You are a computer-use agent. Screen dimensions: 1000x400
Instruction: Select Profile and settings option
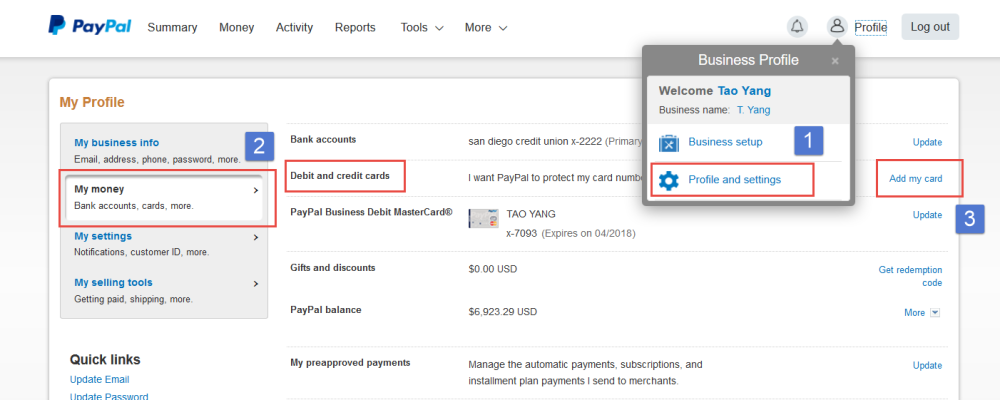[x=735, y=180]
